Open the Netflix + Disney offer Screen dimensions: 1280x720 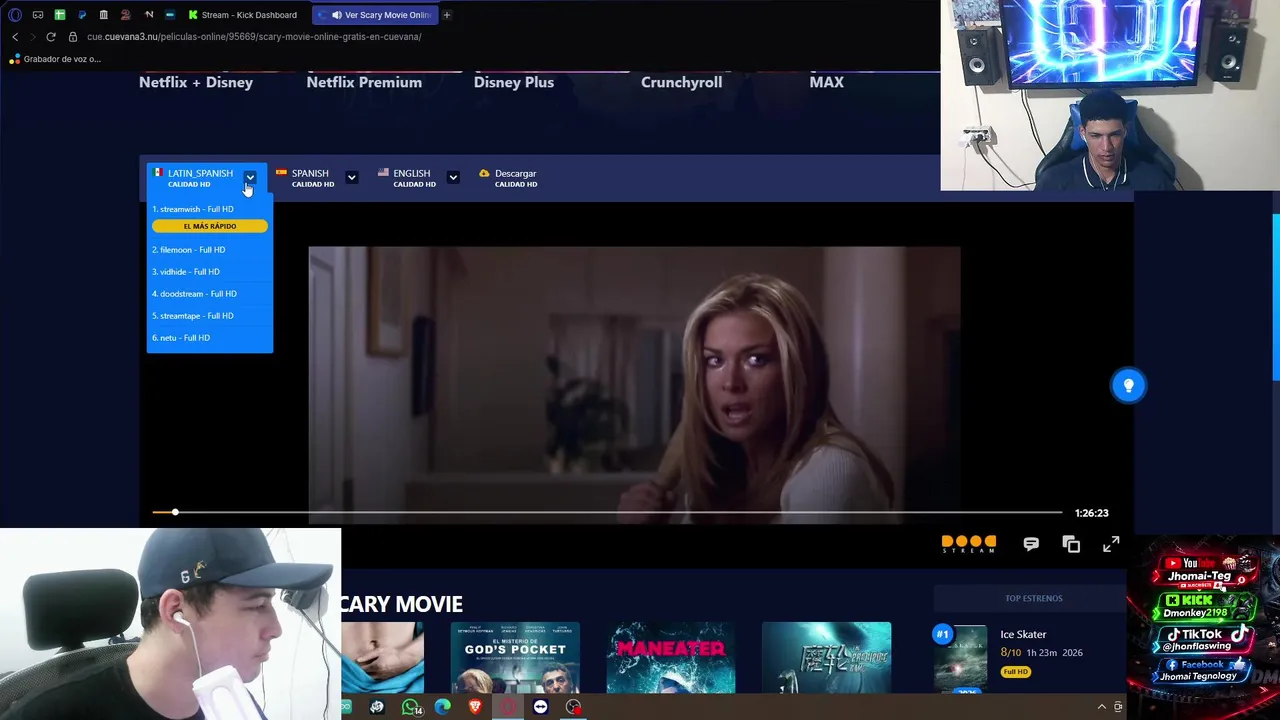click(x=196, y=82)
